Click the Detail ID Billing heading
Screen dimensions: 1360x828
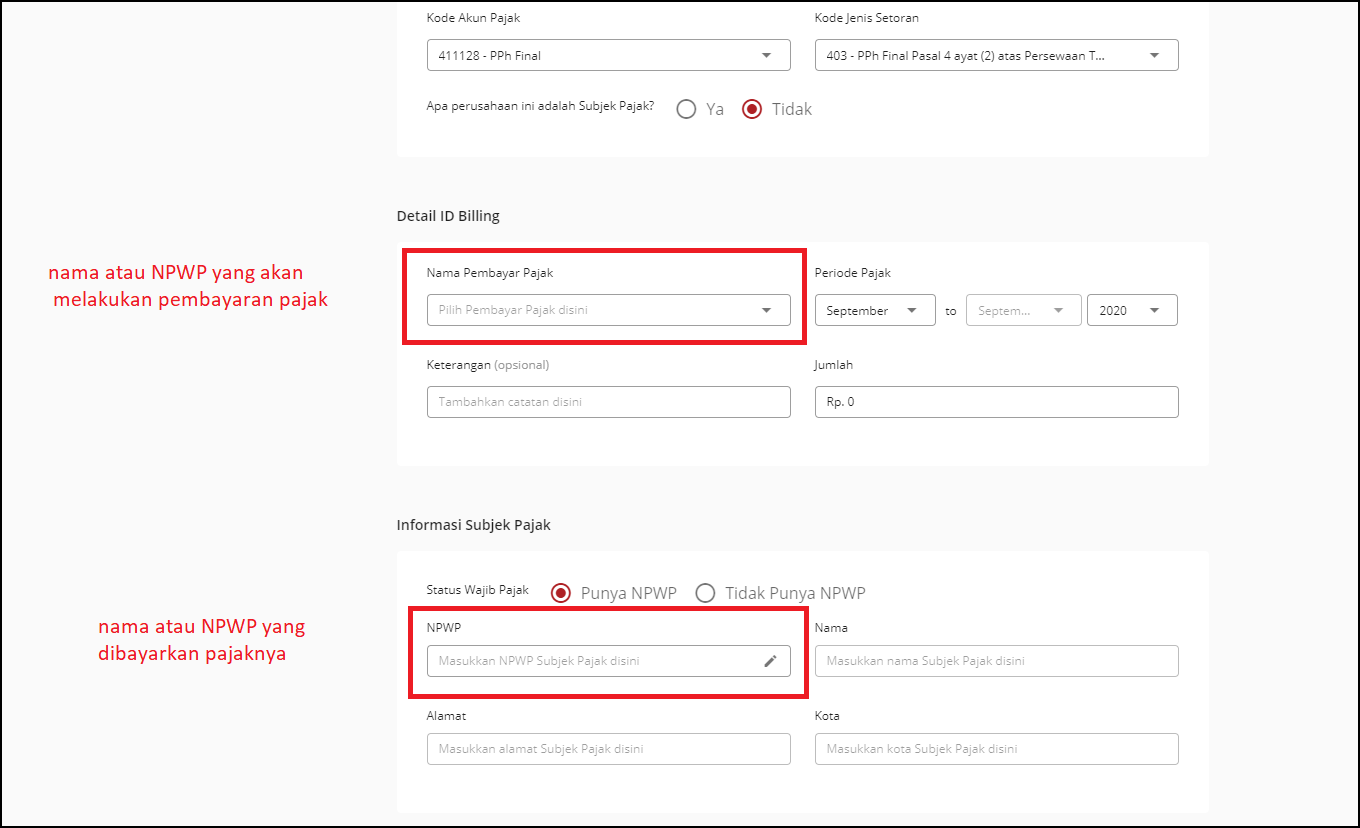448,215
